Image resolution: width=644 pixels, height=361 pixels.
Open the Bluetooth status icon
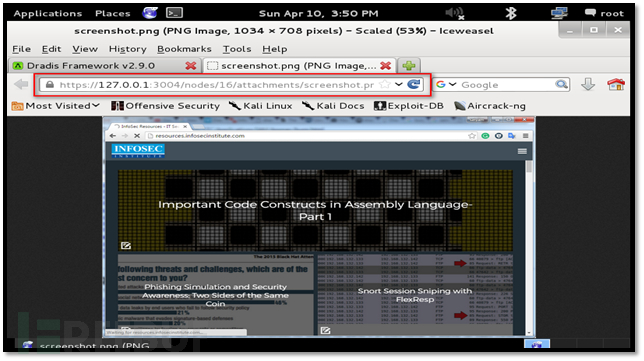511,13
